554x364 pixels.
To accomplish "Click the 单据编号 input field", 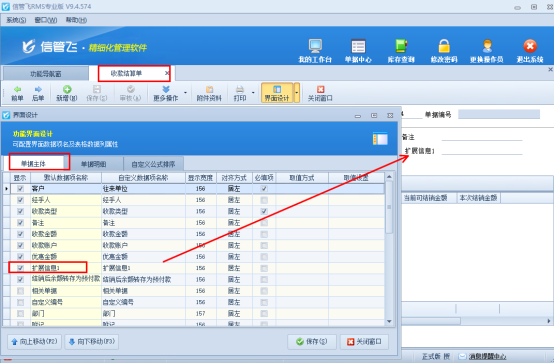I will tap(499, 115).
